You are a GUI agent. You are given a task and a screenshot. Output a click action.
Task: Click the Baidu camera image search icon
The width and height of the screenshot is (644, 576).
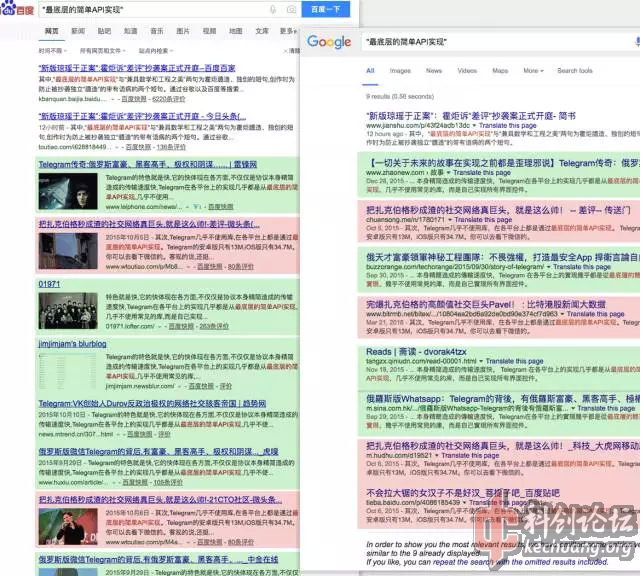coord(290,9)
